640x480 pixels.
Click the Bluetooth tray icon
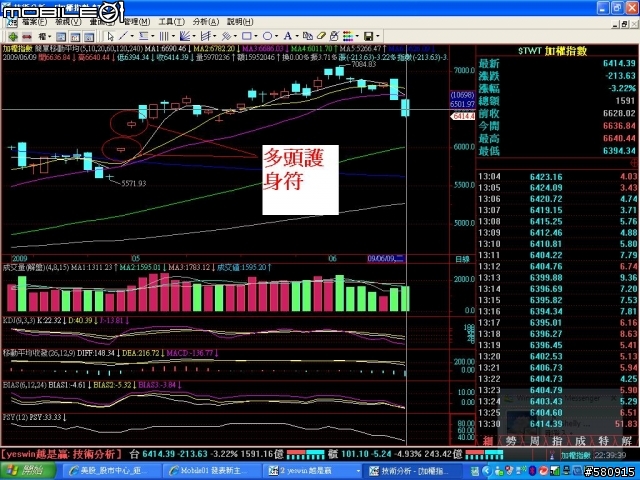532,471
